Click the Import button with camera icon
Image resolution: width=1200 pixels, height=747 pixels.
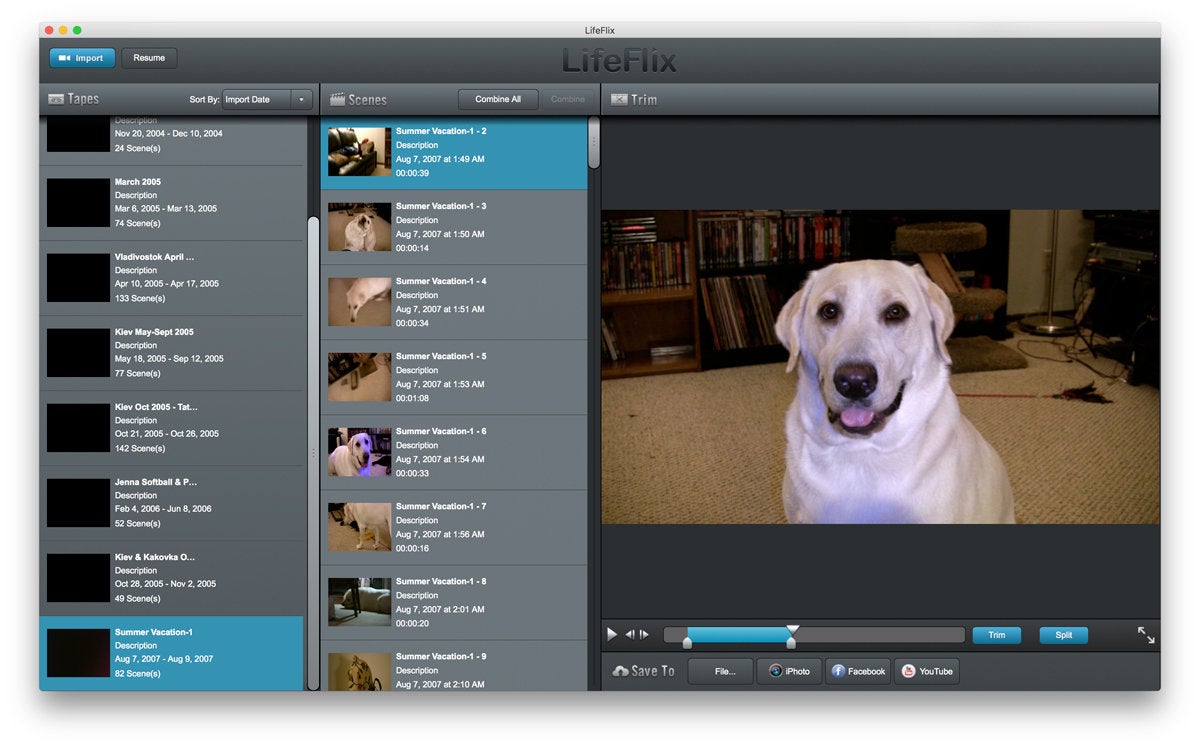pos(82,58)
